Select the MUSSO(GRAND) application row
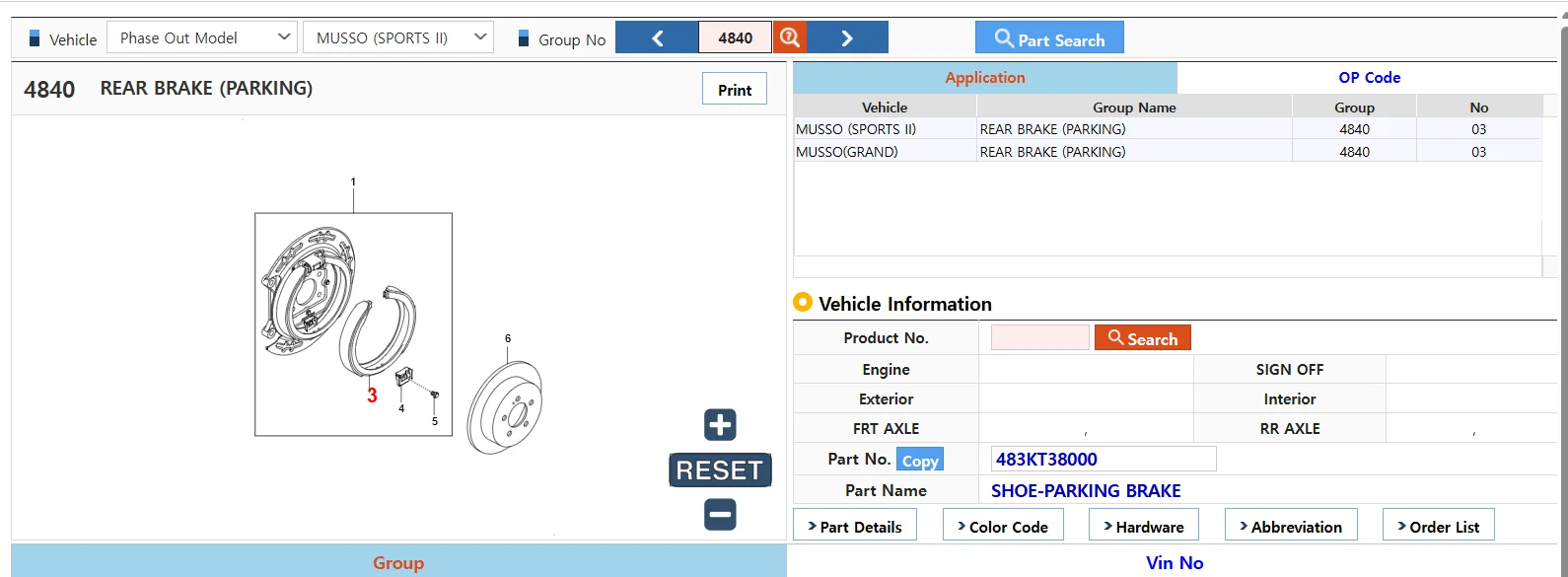 [x=1168, y=152]
